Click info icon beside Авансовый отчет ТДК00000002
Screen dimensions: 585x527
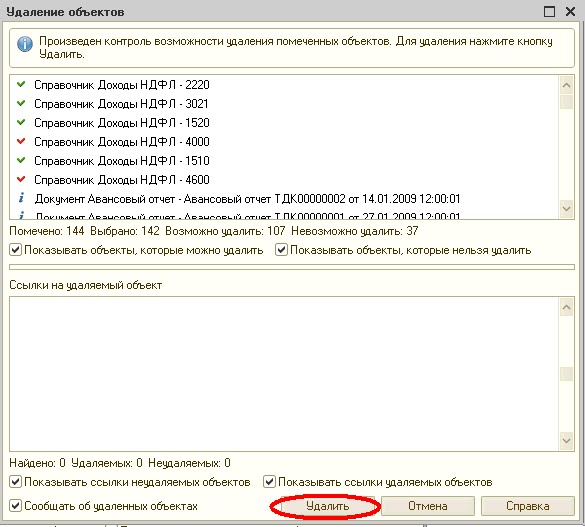click(22, 198)
